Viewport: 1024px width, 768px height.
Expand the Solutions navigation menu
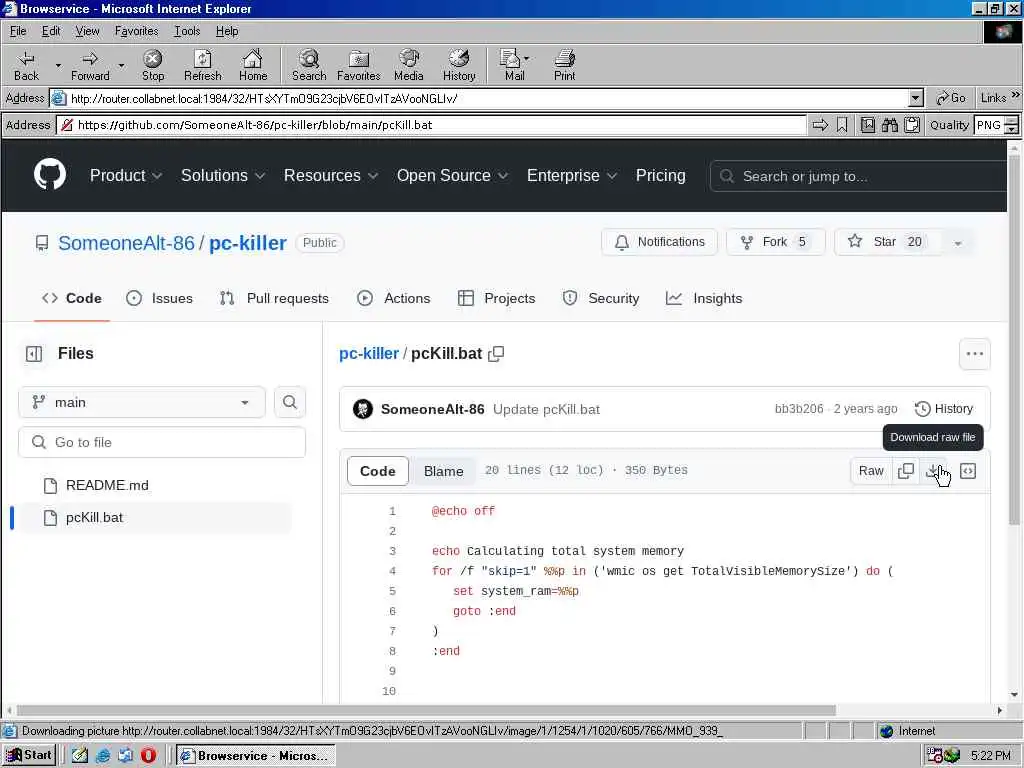[x=223, y=176]
